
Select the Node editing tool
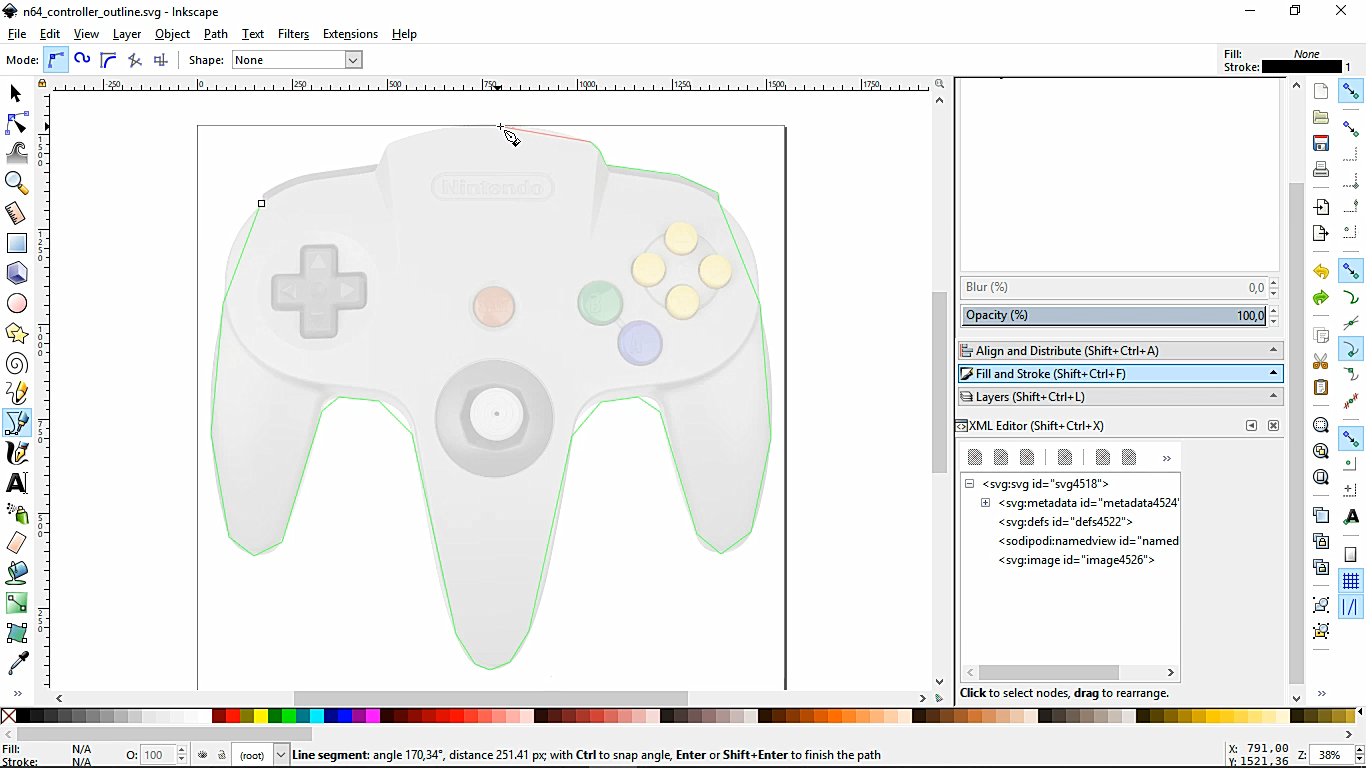coord(16,124)
